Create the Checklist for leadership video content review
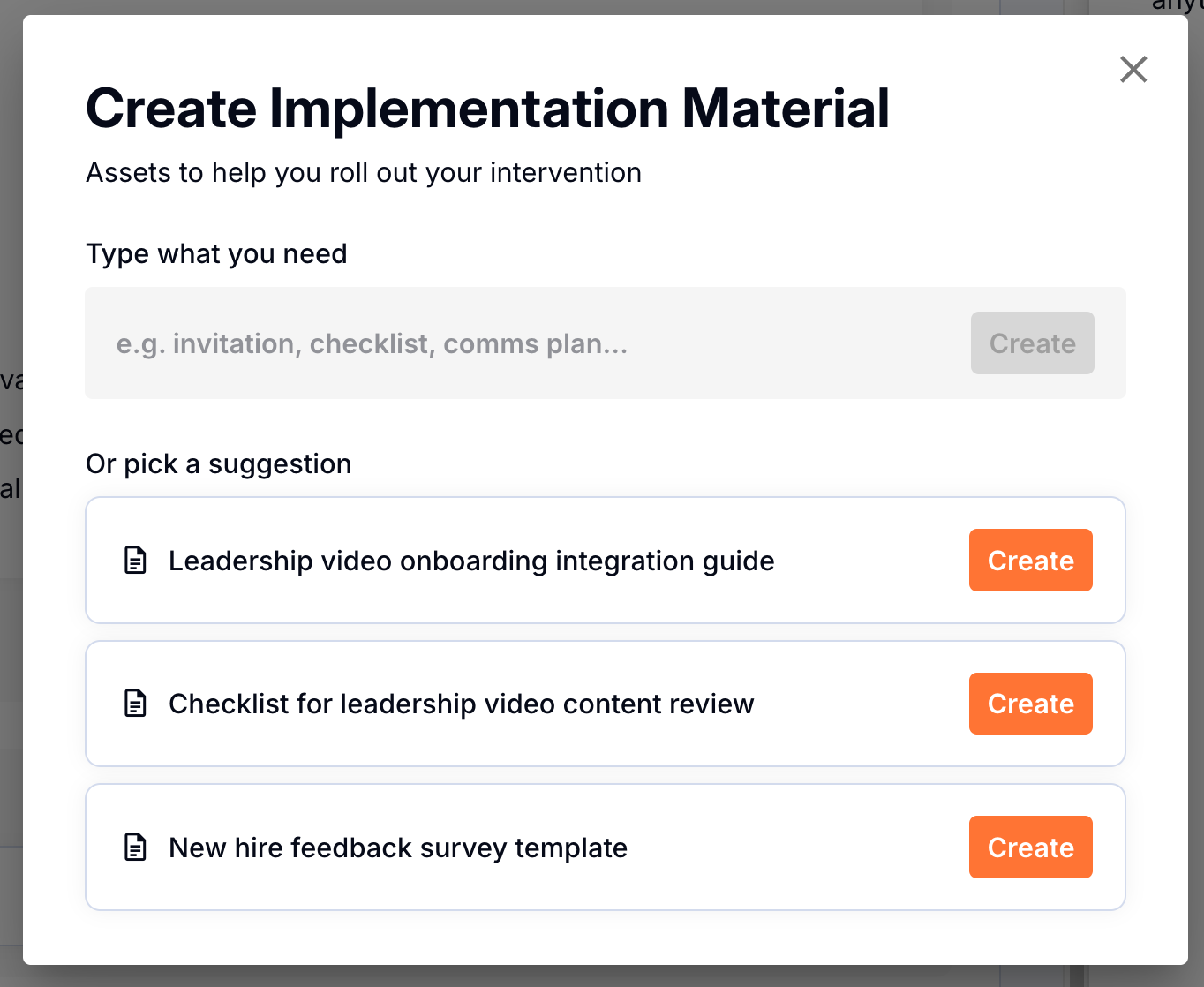The width and height of the screenshot is (1204, 987). 1030,704
